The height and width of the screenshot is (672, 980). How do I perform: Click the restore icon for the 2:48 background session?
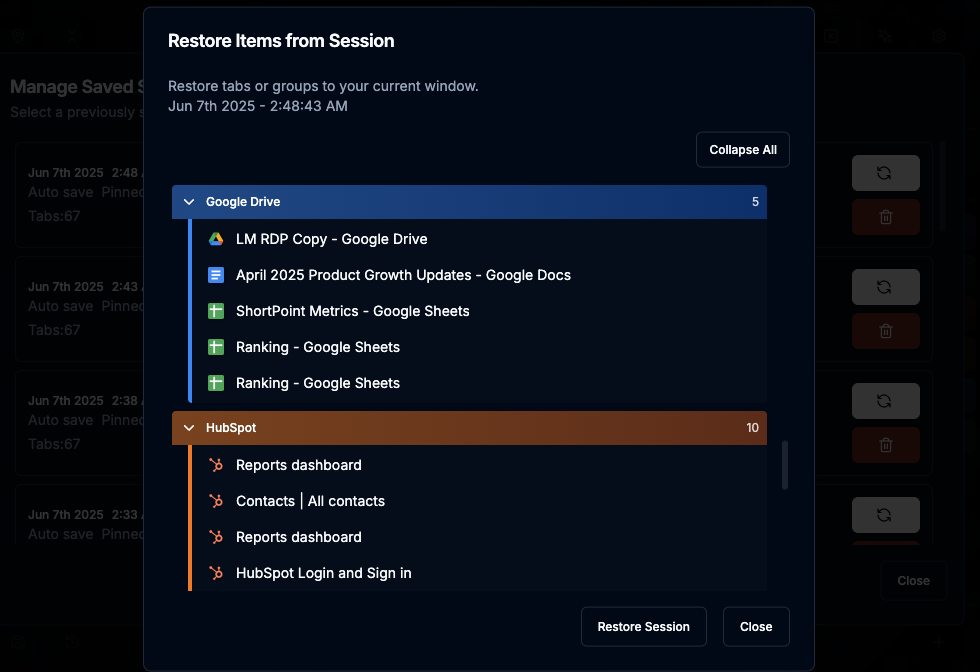click(885, 173)
